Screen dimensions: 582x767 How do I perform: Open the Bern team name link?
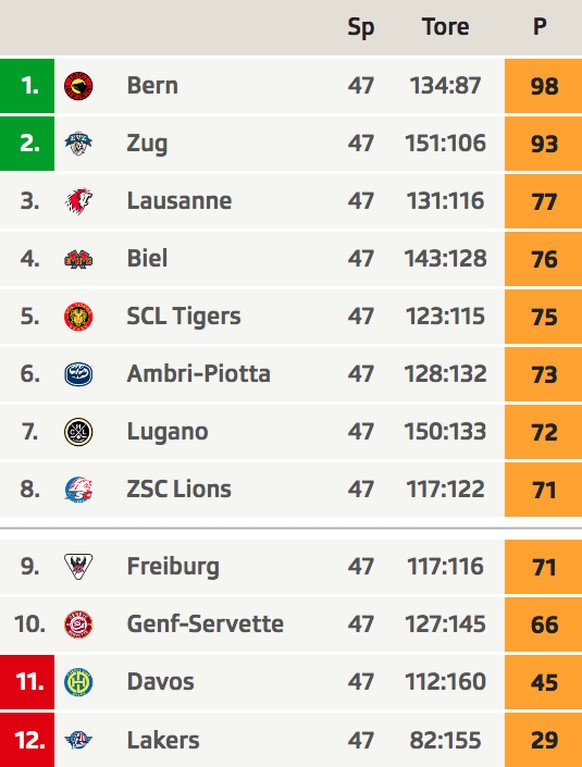pyautogui.click(x=153, y=86)
